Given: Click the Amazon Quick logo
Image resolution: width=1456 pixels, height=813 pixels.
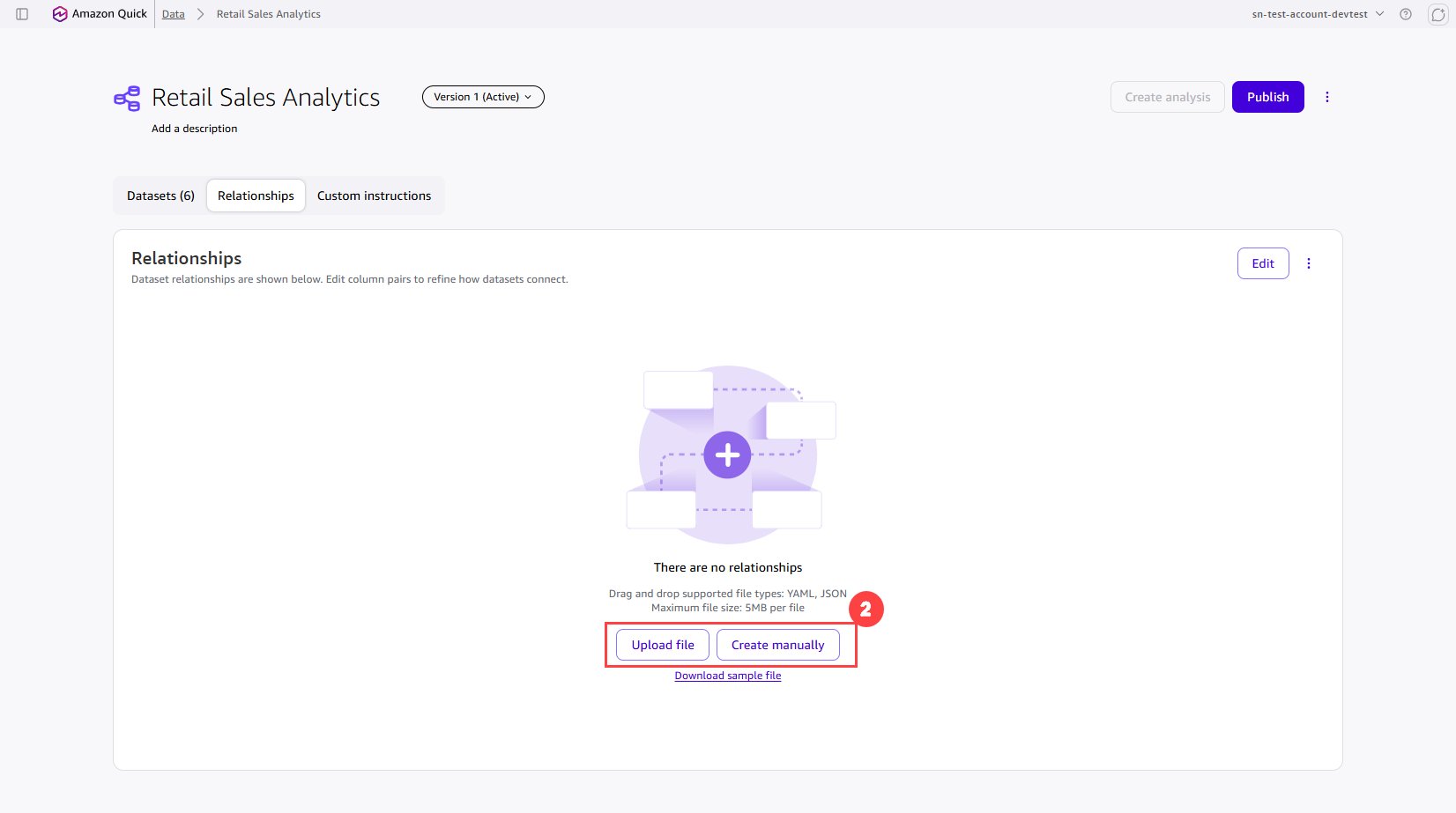Looking at the screenshot, I should [100, 14].
